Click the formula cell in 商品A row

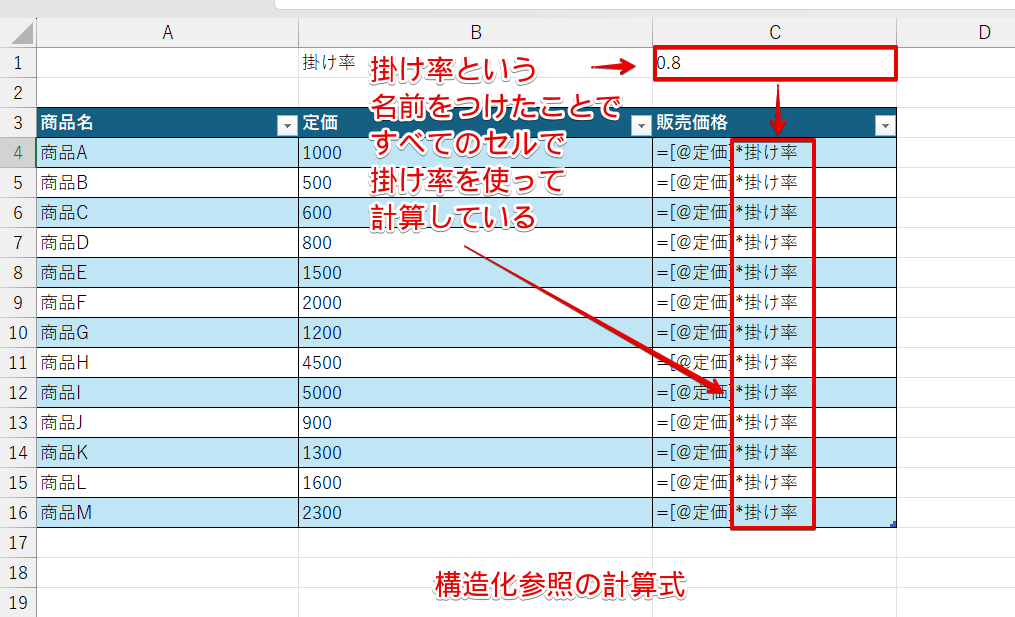775,153
